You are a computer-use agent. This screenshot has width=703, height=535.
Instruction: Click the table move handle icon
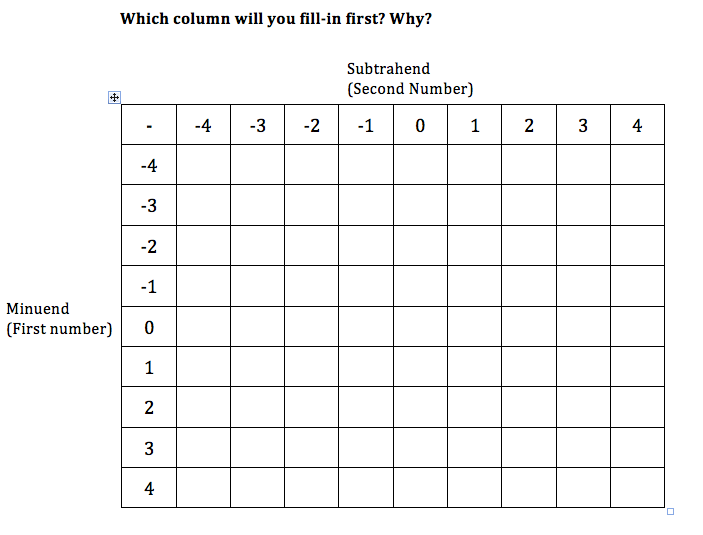[114, 97]
